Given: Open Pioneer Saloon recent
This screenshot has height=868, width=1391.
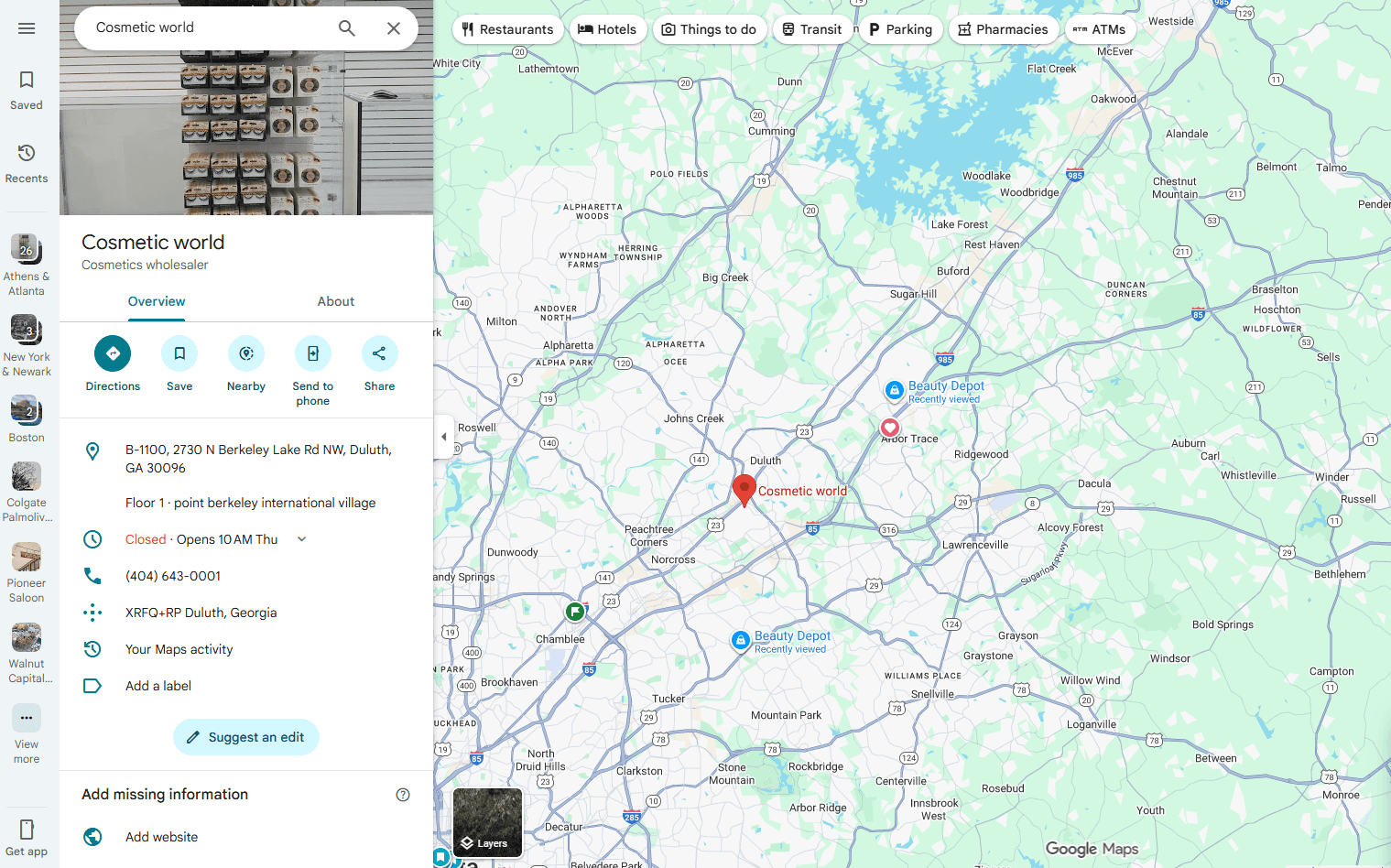Looking at the screenshot, I should point(27,573).
